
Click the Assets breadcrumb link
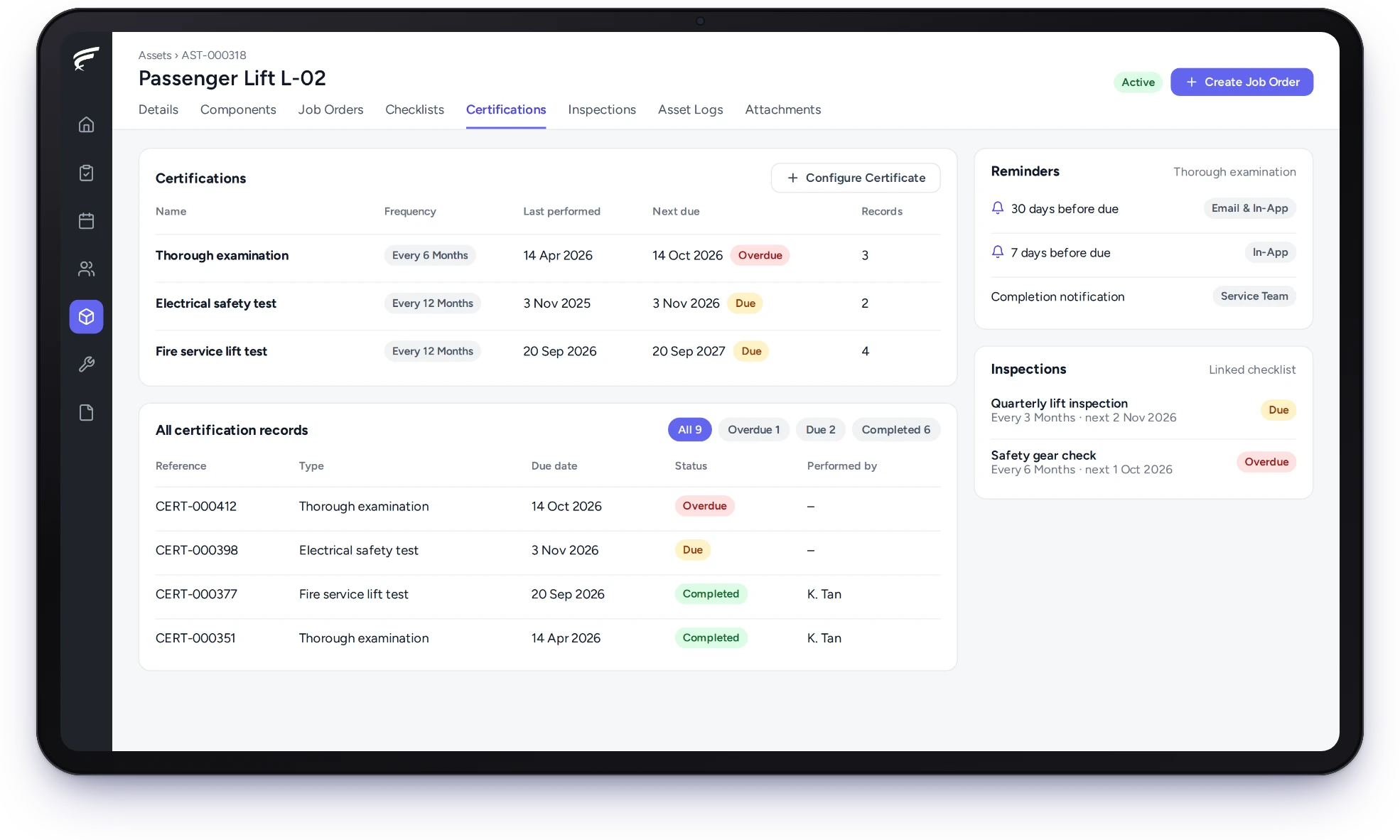[154, 55]
